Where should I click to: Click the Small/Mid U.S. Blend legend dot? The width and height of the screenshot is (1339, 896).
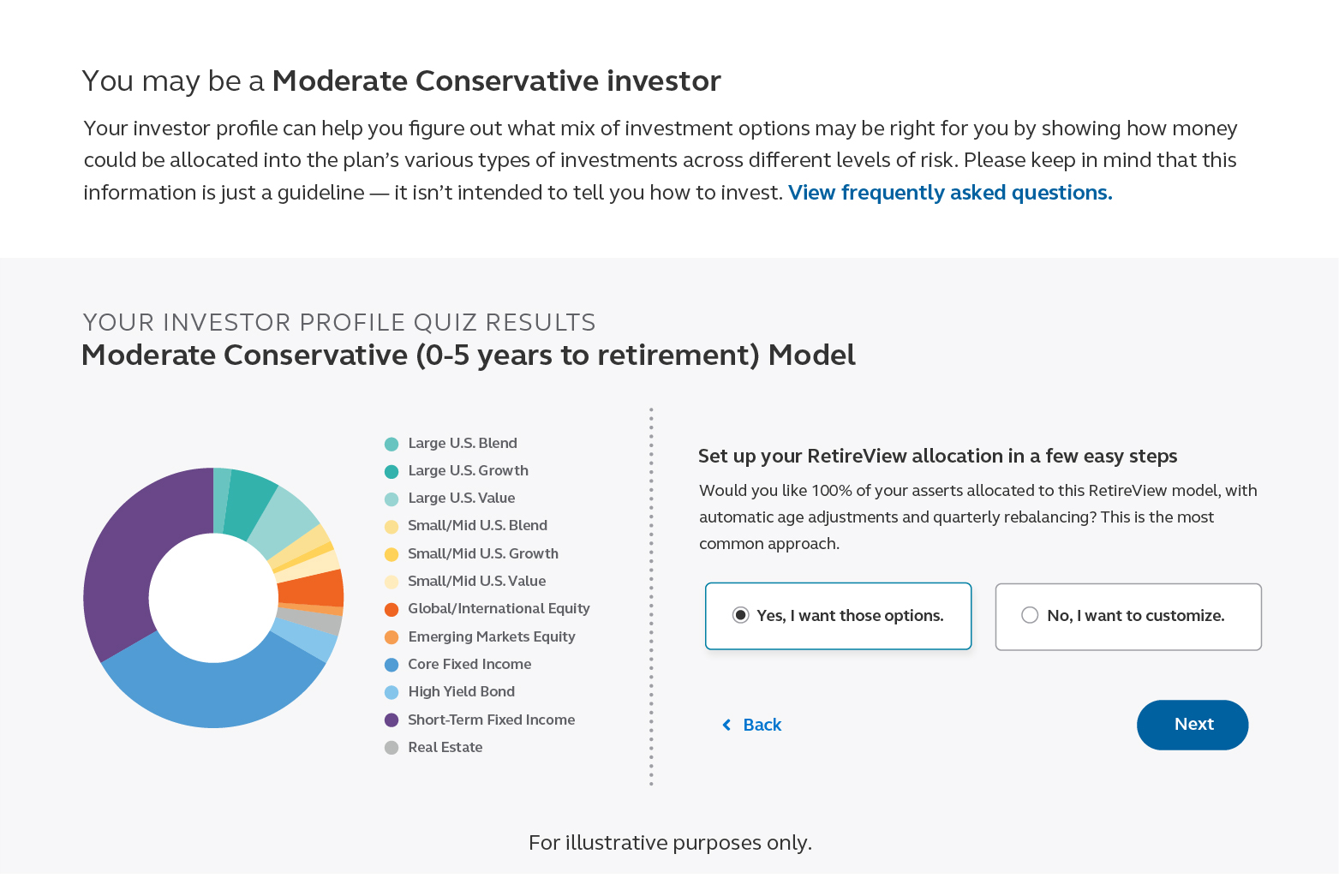pyautogui.click(x=392, y=526)
